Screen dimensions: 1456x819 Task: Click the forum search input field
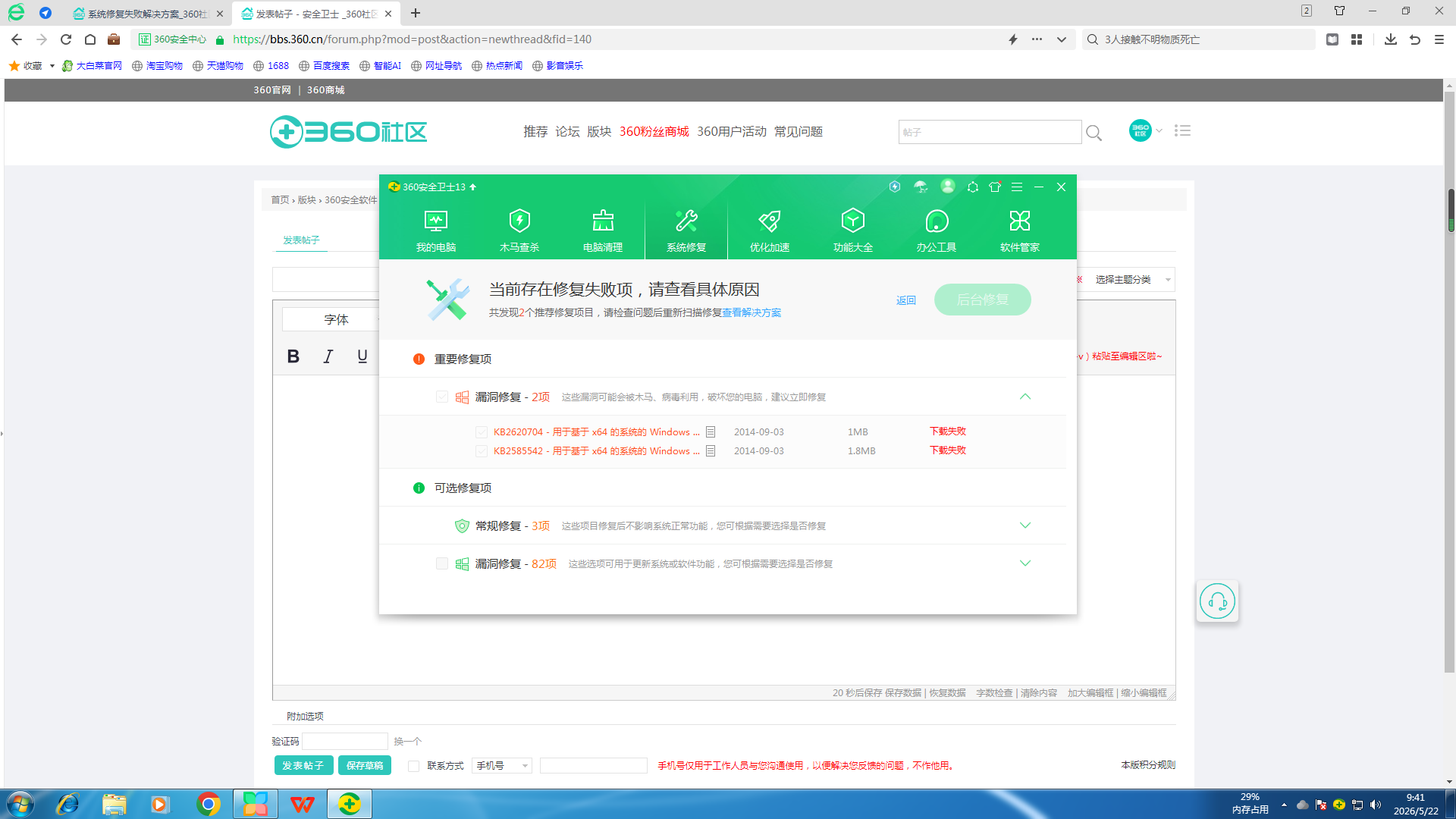coord(990,132)
